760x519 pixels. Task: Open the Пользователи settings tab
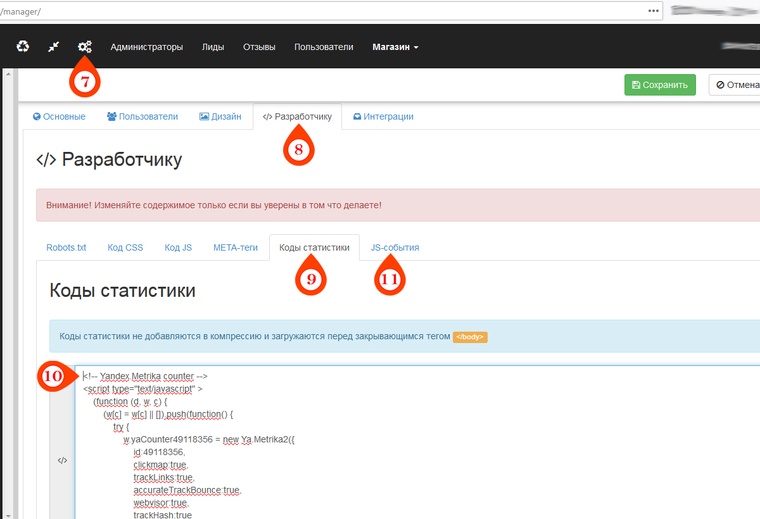coord(142,117)
